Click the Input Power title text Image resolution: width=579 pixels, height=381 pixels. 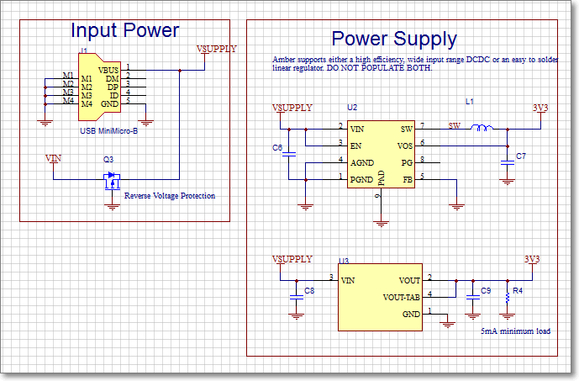pyautogui.click(x=125, y=30)
